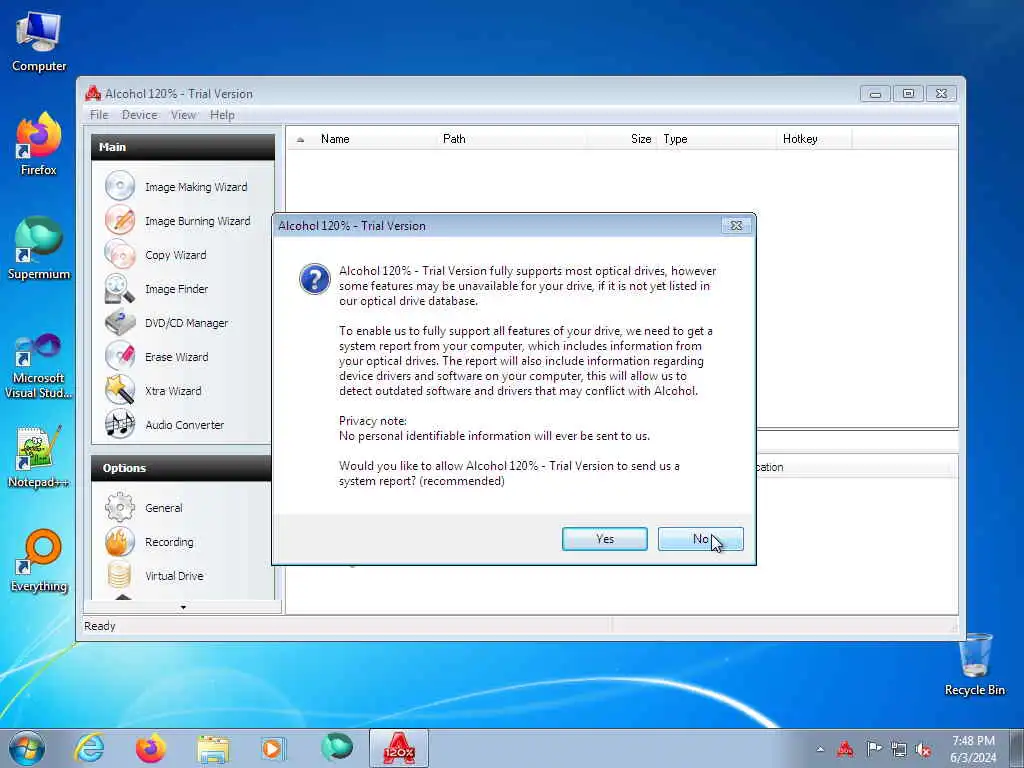Image resolution: width=1024 pixels, height=768 pixels.
Task: Open the Image Finder magnifier icon
Action: coord(120,288)
